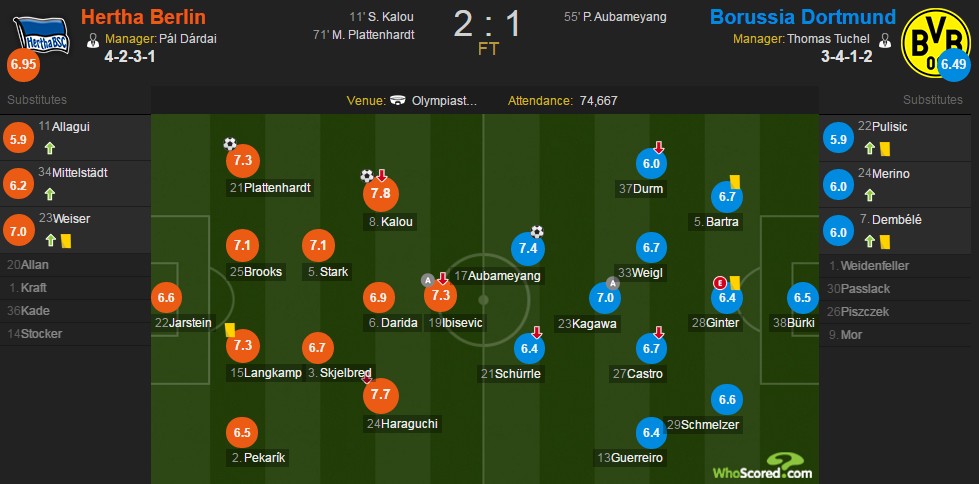Click the red E icon on Ginter
Viewport: 979px width, 484px height.
click(719, 283)
